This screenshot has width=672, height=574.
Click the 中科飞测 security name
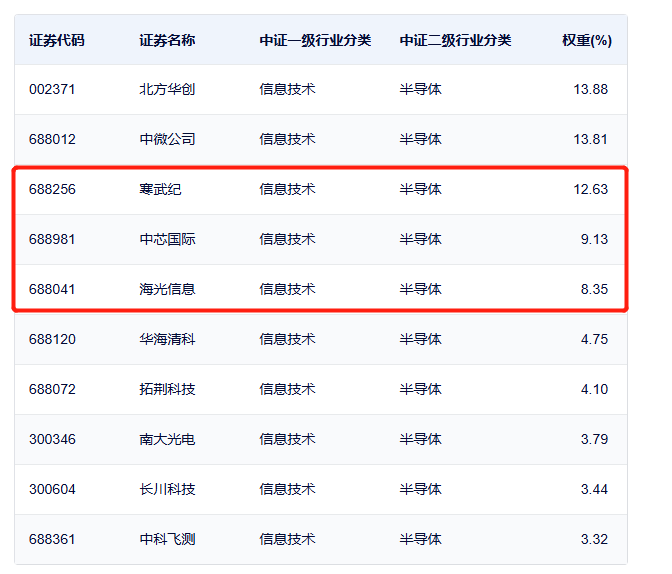coord(167,539)
